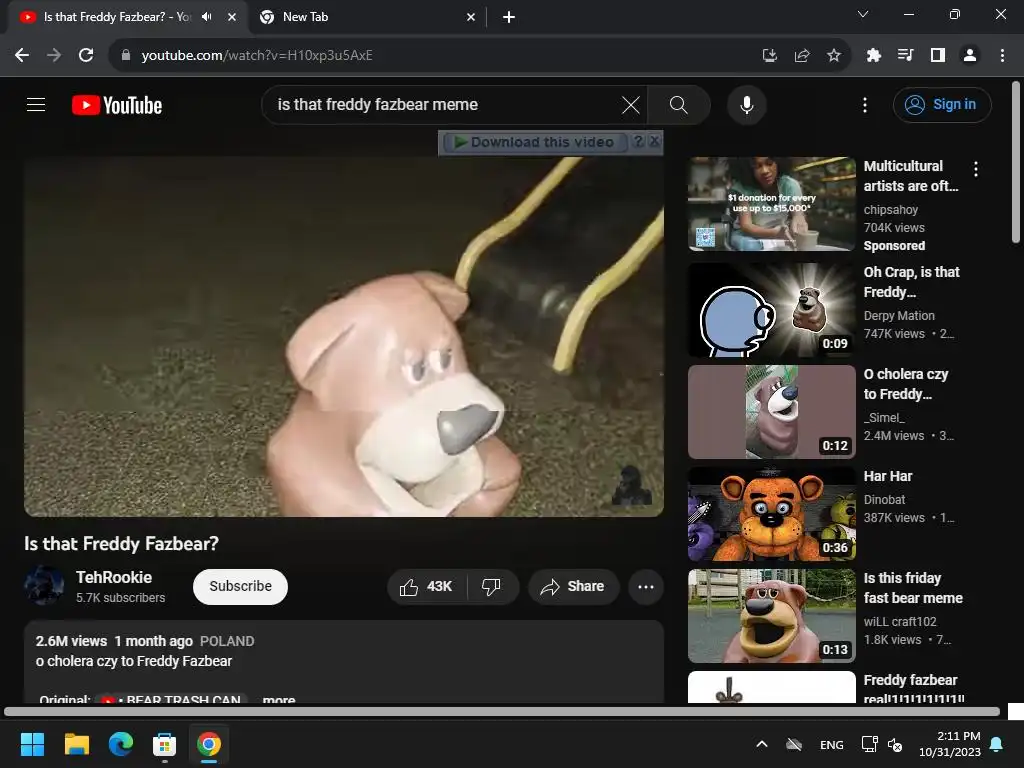Open BEAR TRASH CAN original link
This screenshot has height=768, width=1024.
[x=171, y=699]
